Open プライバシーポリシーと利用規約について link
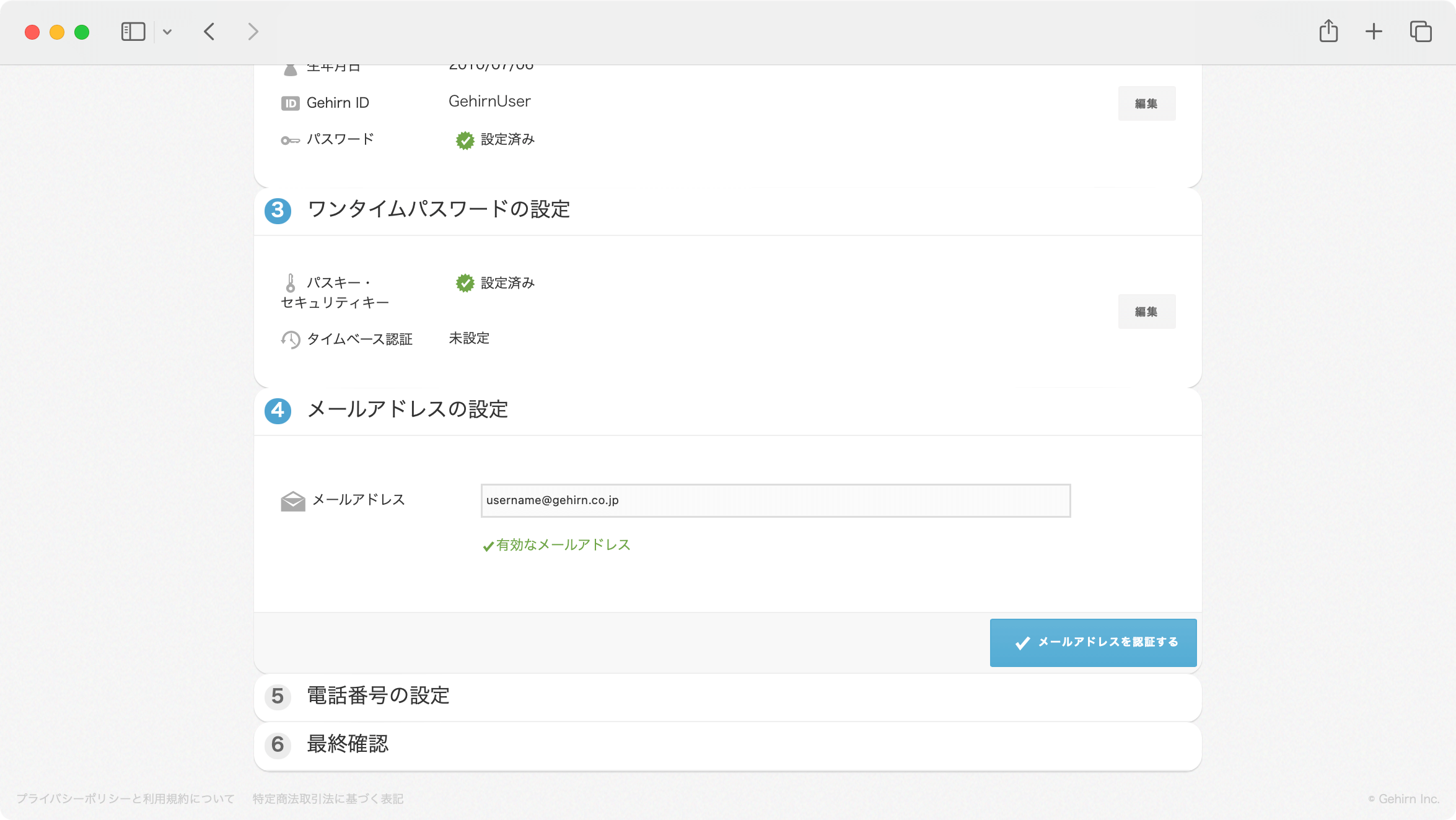 pyautogui.click(x=126, y=799)
